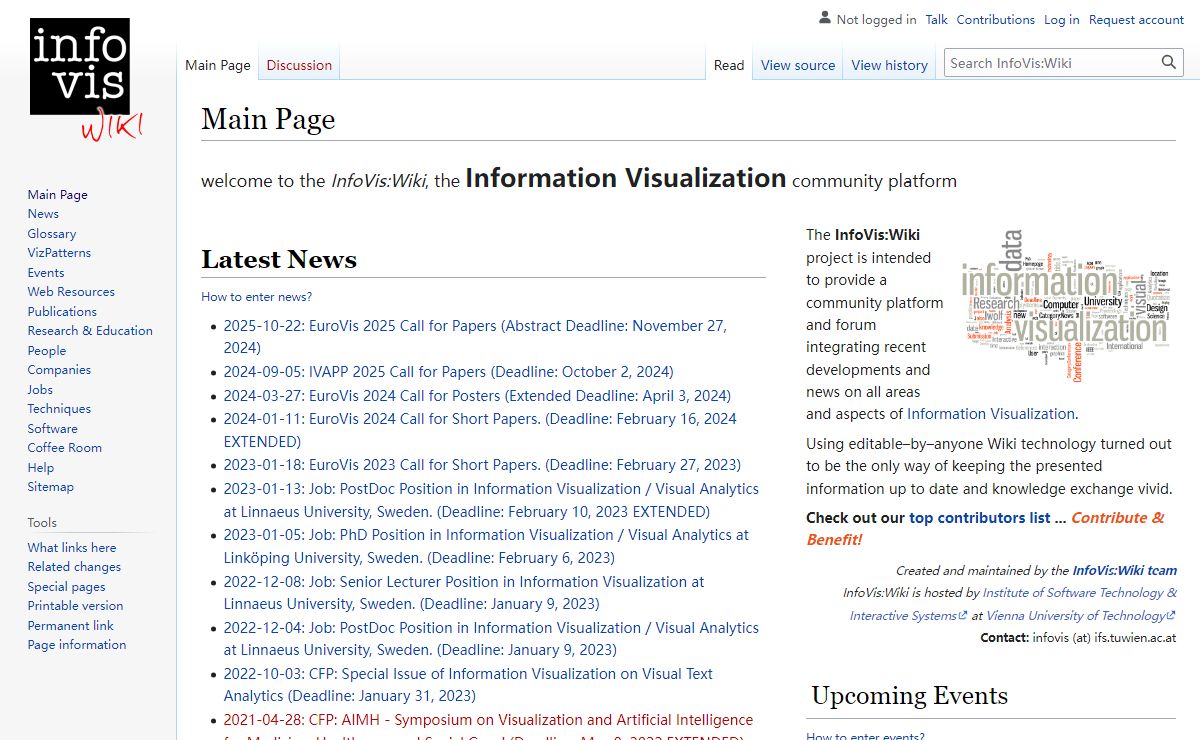Open the View history tab
Viewport: 1200px width, 740px height.
click(890, 65)
